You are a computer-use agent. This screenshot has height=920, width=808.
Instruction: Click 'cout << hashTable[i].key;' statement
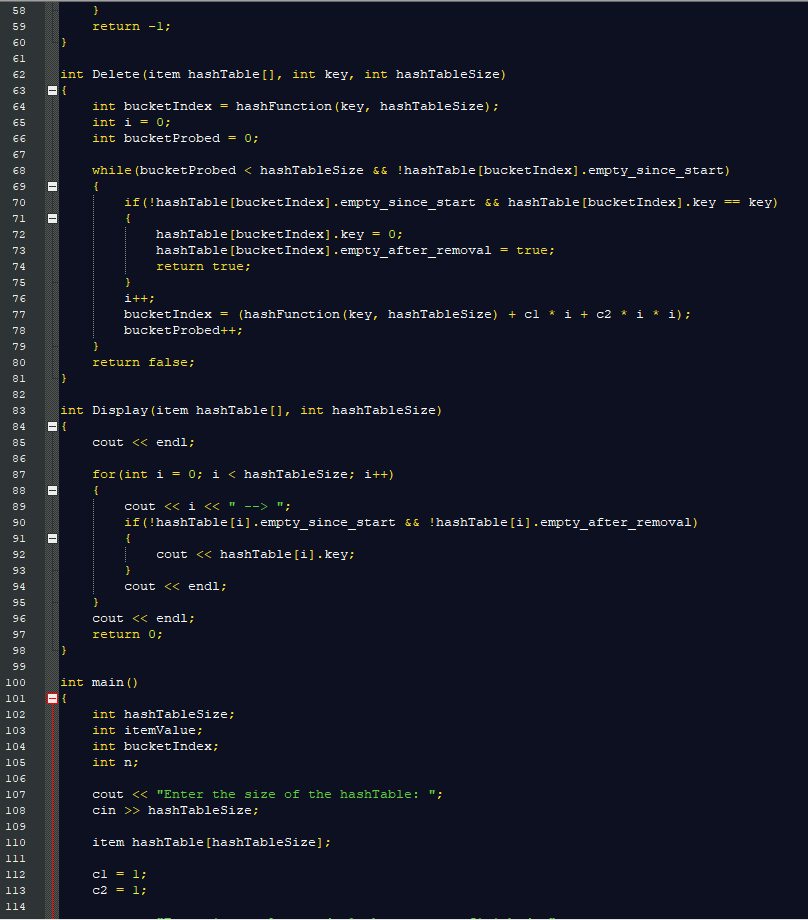tap(255, 554)
